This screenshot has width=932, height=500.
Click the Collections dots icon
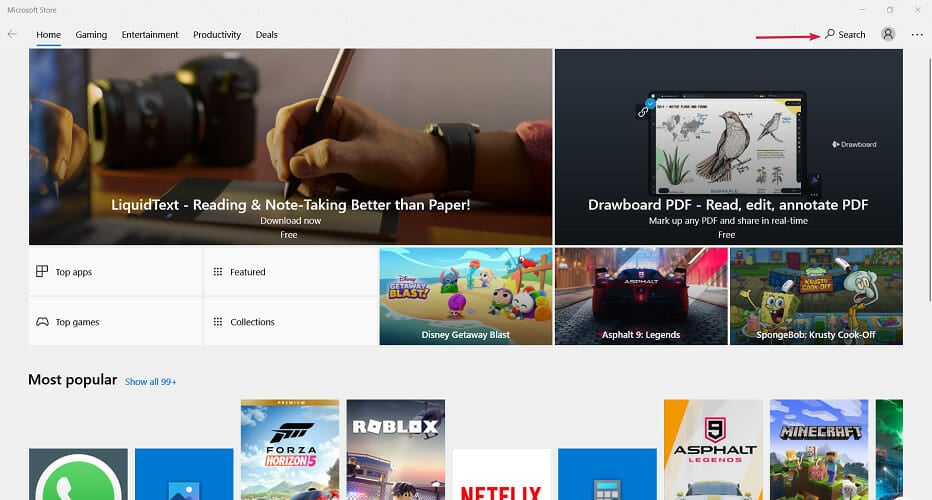point(218,322)
